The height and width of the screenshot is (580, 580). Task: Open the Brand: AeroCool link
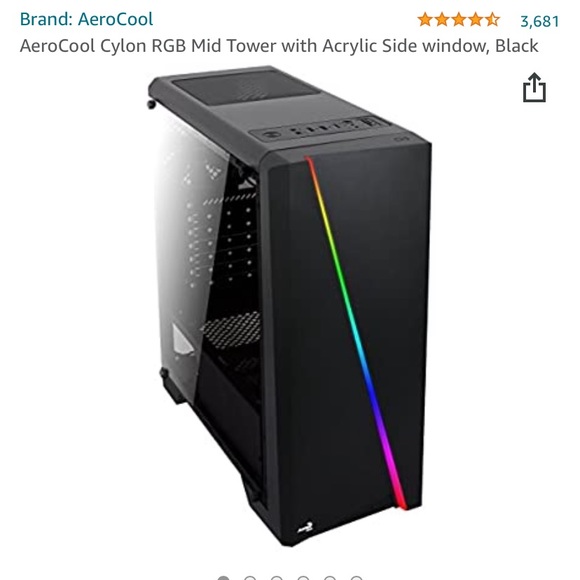coord(86,19)
